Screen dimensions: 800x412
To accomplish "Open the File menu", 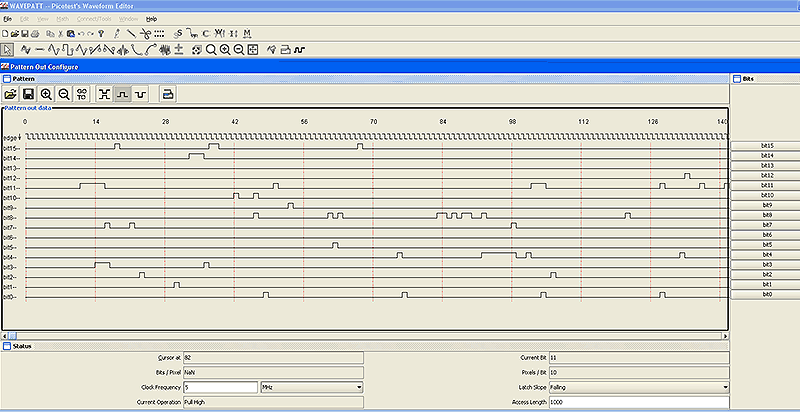I will (6, 18).
